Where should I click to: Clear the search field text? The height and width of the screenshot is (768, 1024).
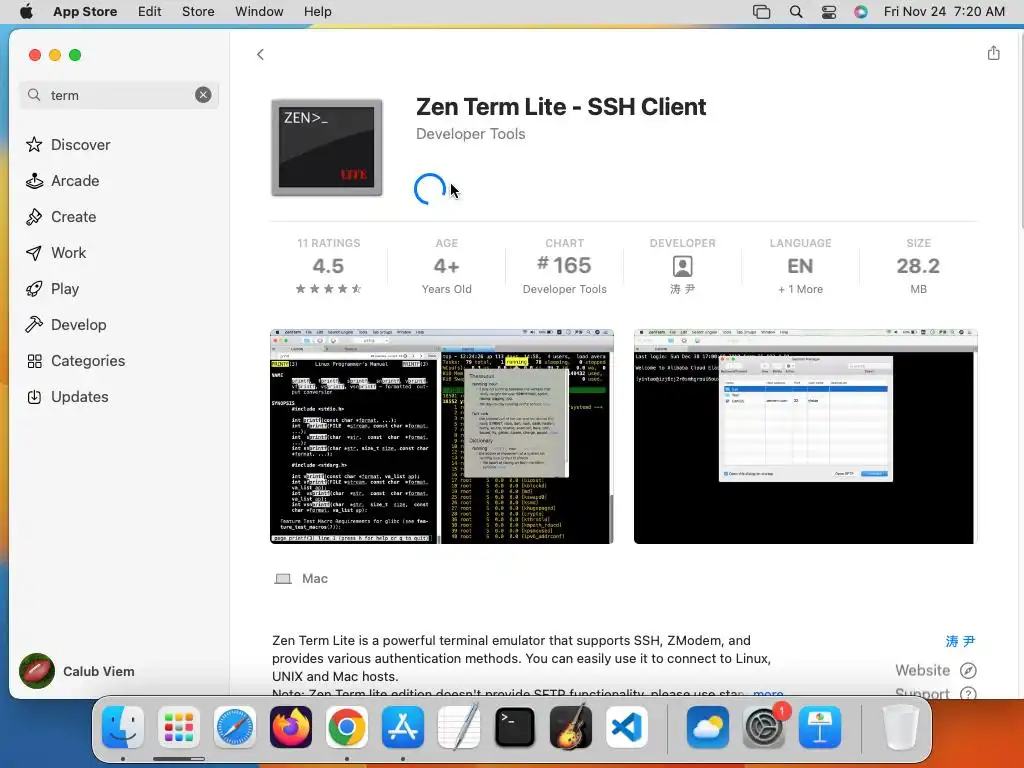pos(203,95)
